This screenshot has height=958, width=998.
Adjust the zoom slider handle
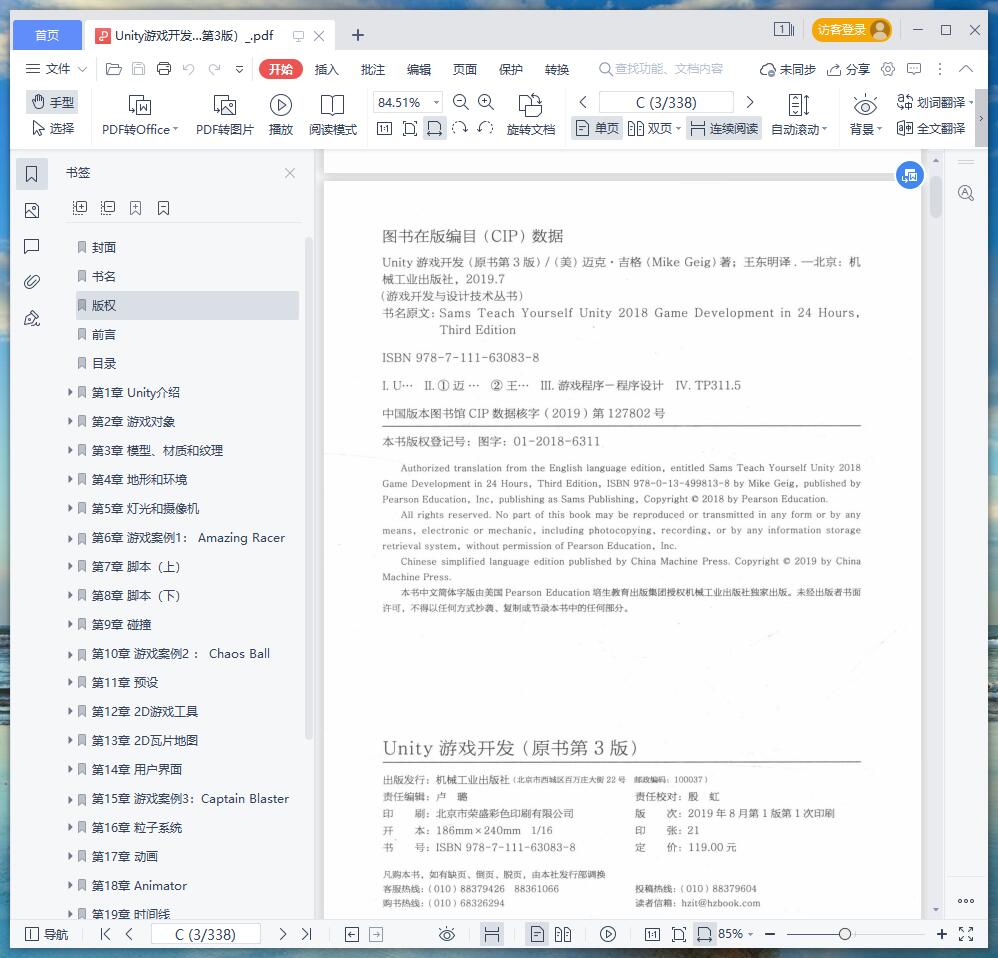(845, 934)
